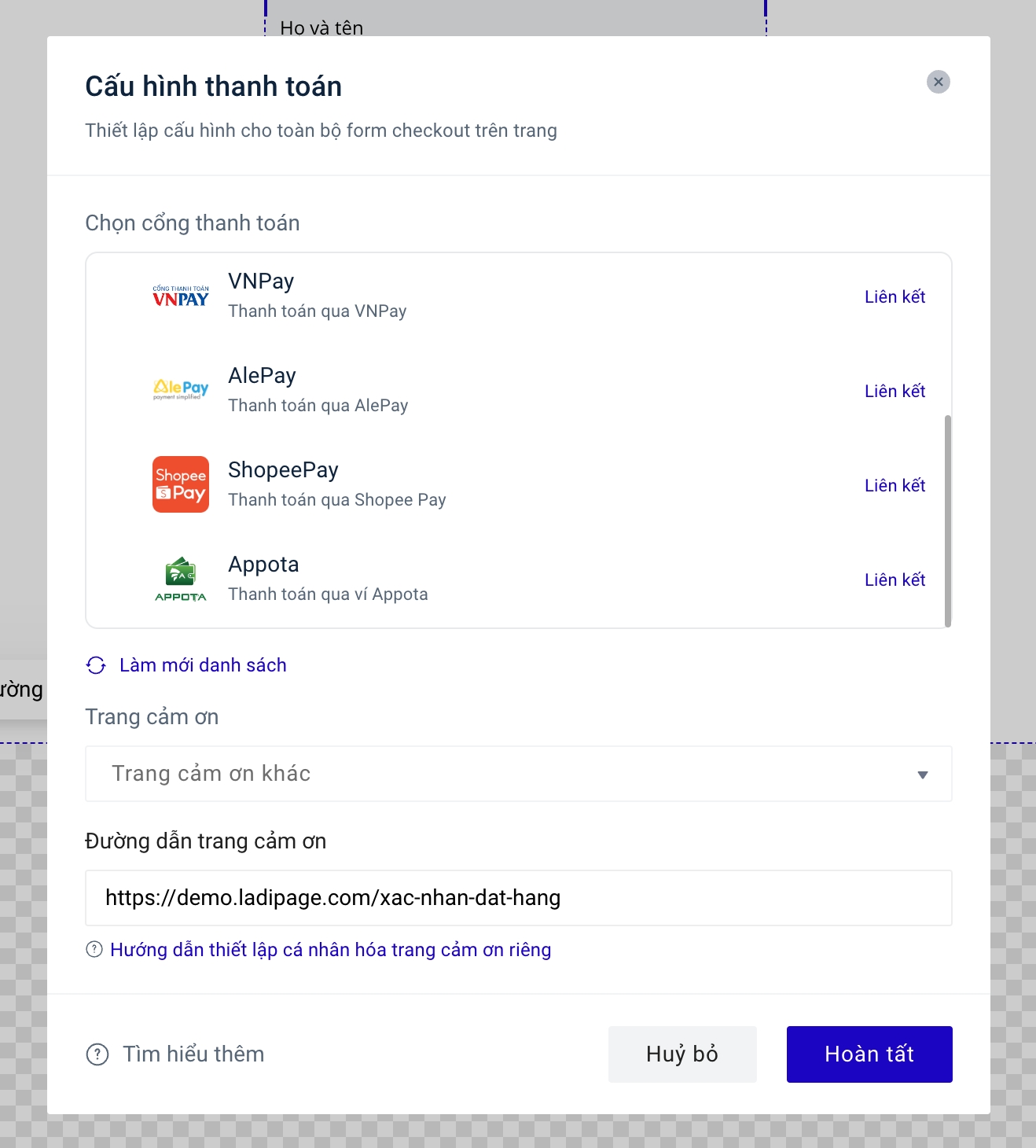
Task: Click the payment gateway list scrollbar
Action: (x=948, y=521)
